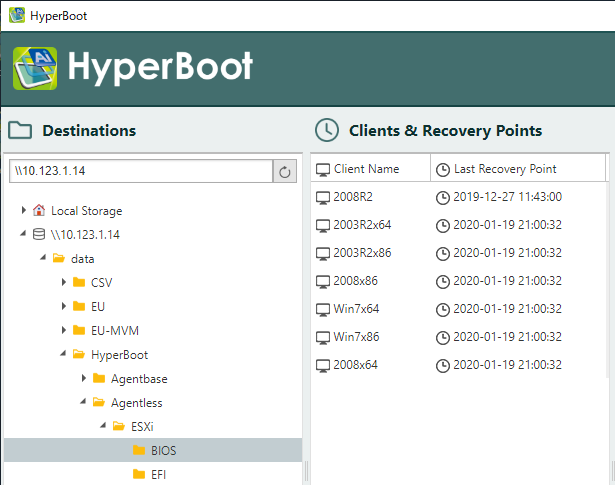Select the 2008x64 client entry

tap(357, 365)
